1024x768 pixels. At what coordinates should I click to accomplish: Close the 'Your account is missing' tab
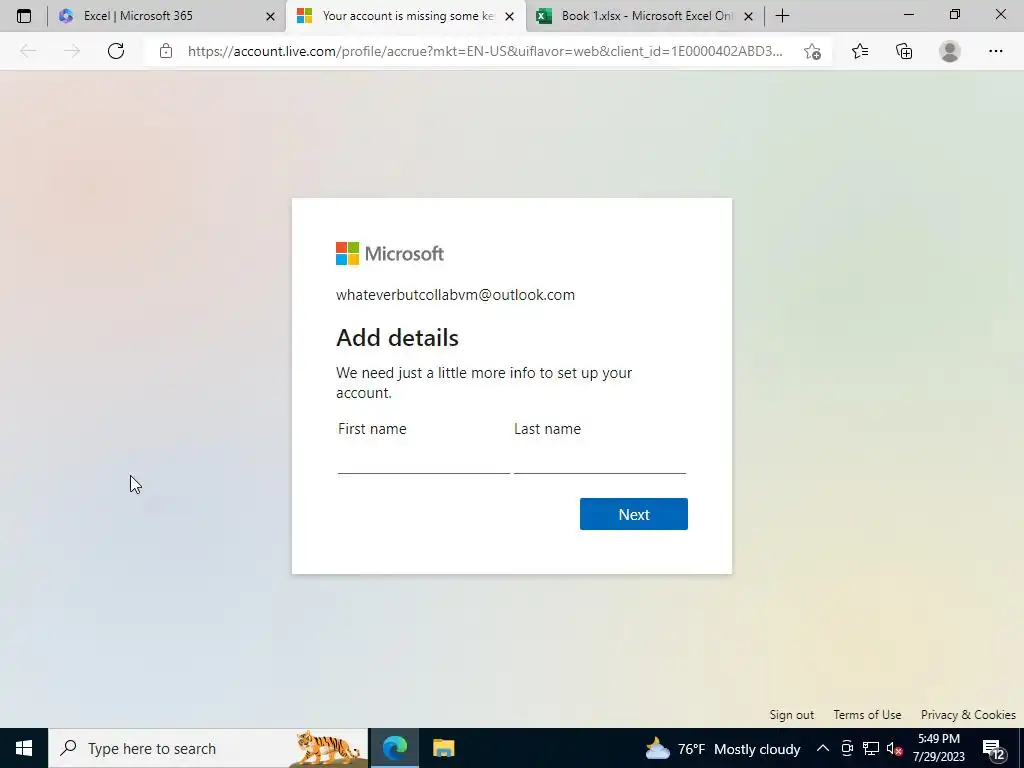(509, 16)
